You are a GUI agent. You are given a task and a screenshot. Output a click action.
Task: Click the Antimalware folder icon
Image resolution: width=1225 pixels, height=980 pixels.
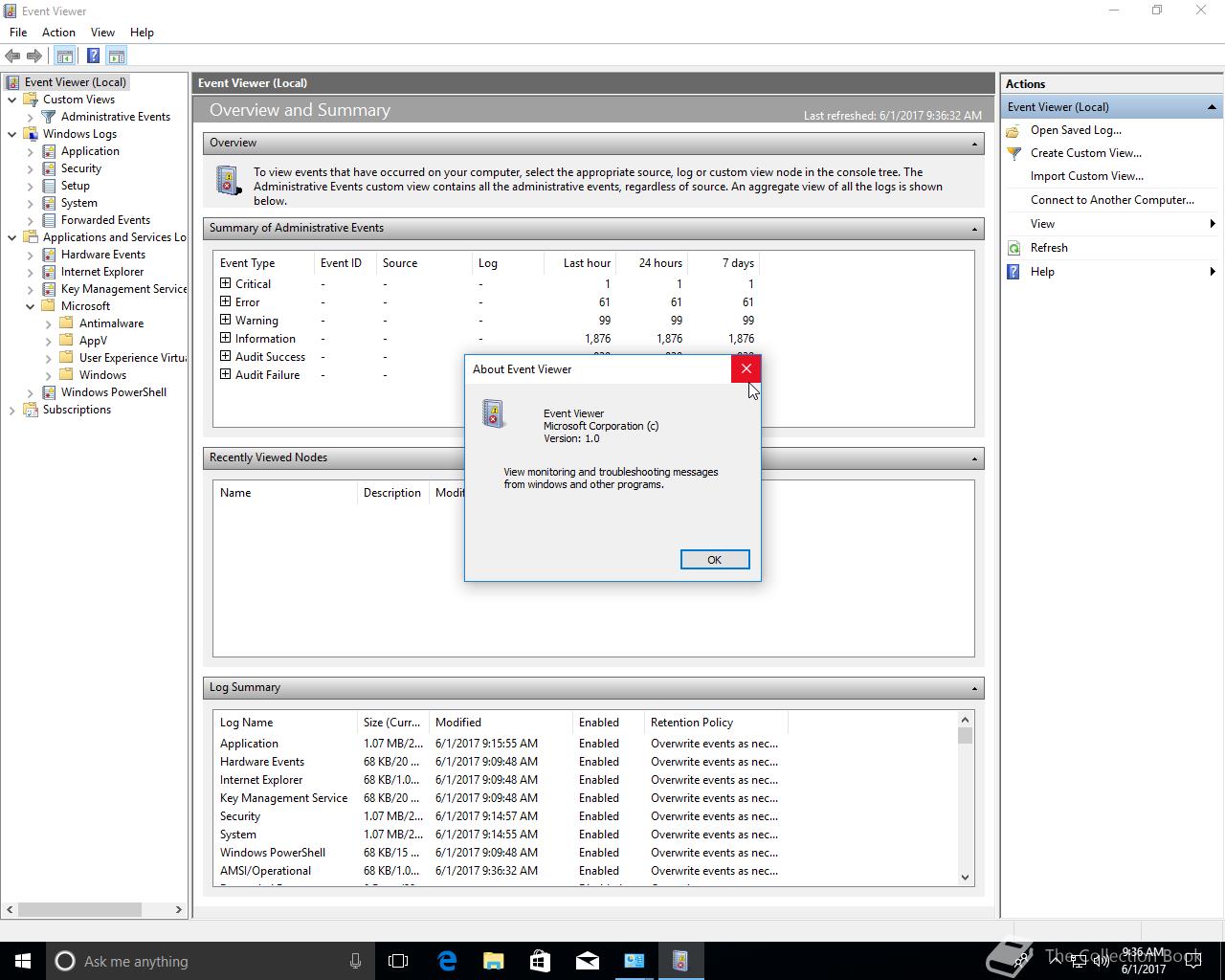click(67, 323)
